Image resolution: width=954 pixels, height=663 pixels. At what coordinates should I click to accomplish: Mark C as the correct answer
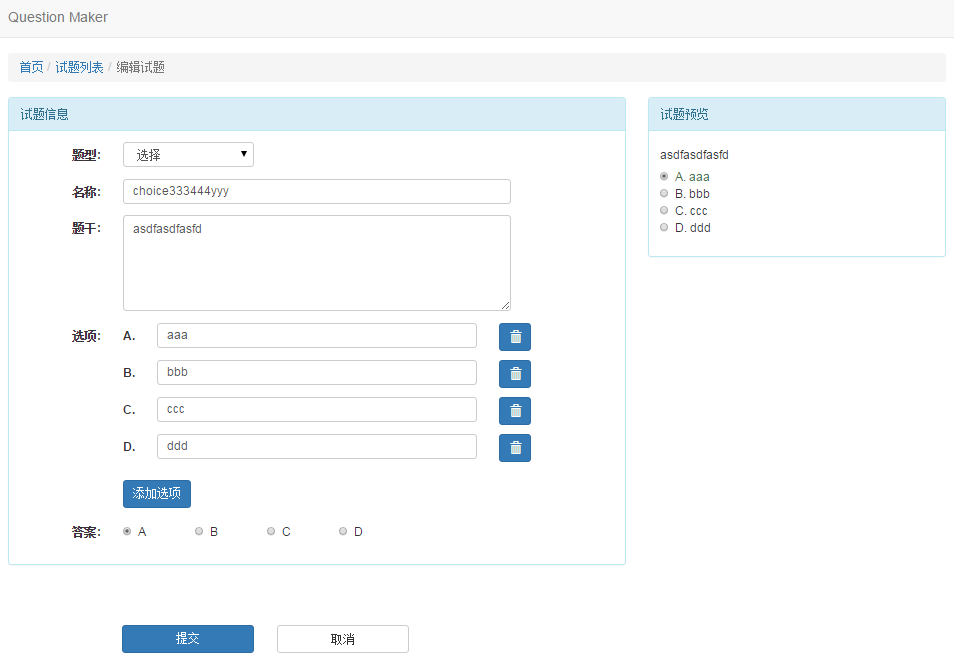point(271,532)
